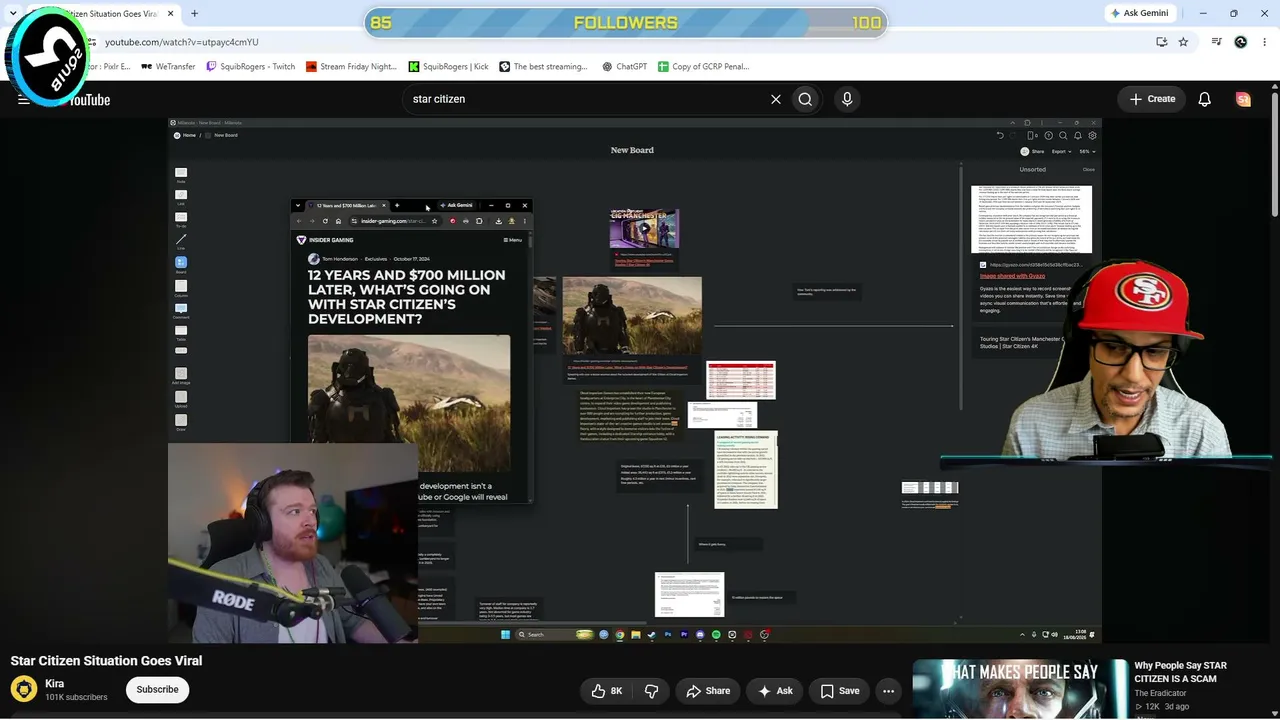This screenshot has width=1280, height=720.
Task: Click the address bar URL
Action: tap(181, 42)
